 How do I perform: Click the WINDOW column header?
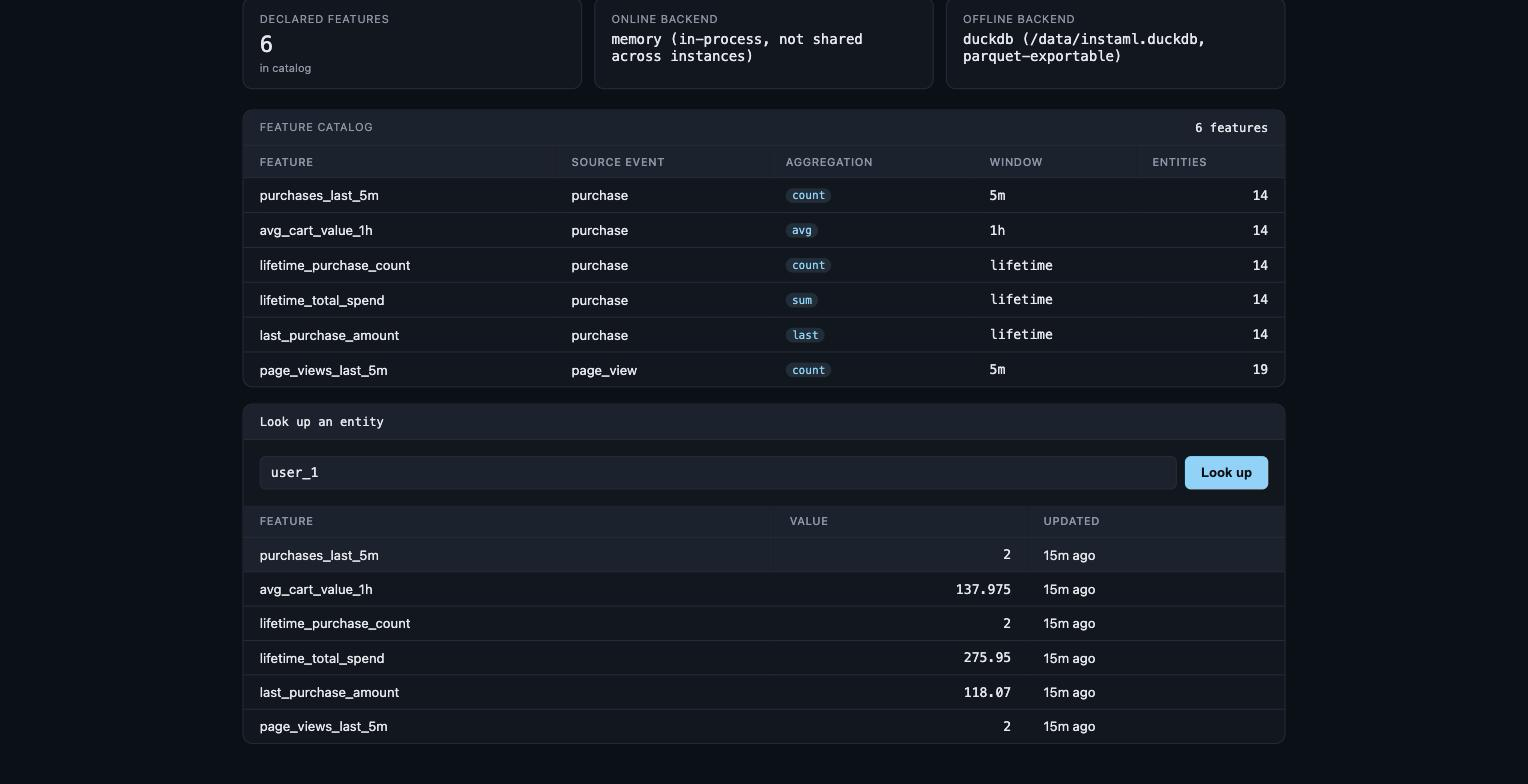(1016, 162)
